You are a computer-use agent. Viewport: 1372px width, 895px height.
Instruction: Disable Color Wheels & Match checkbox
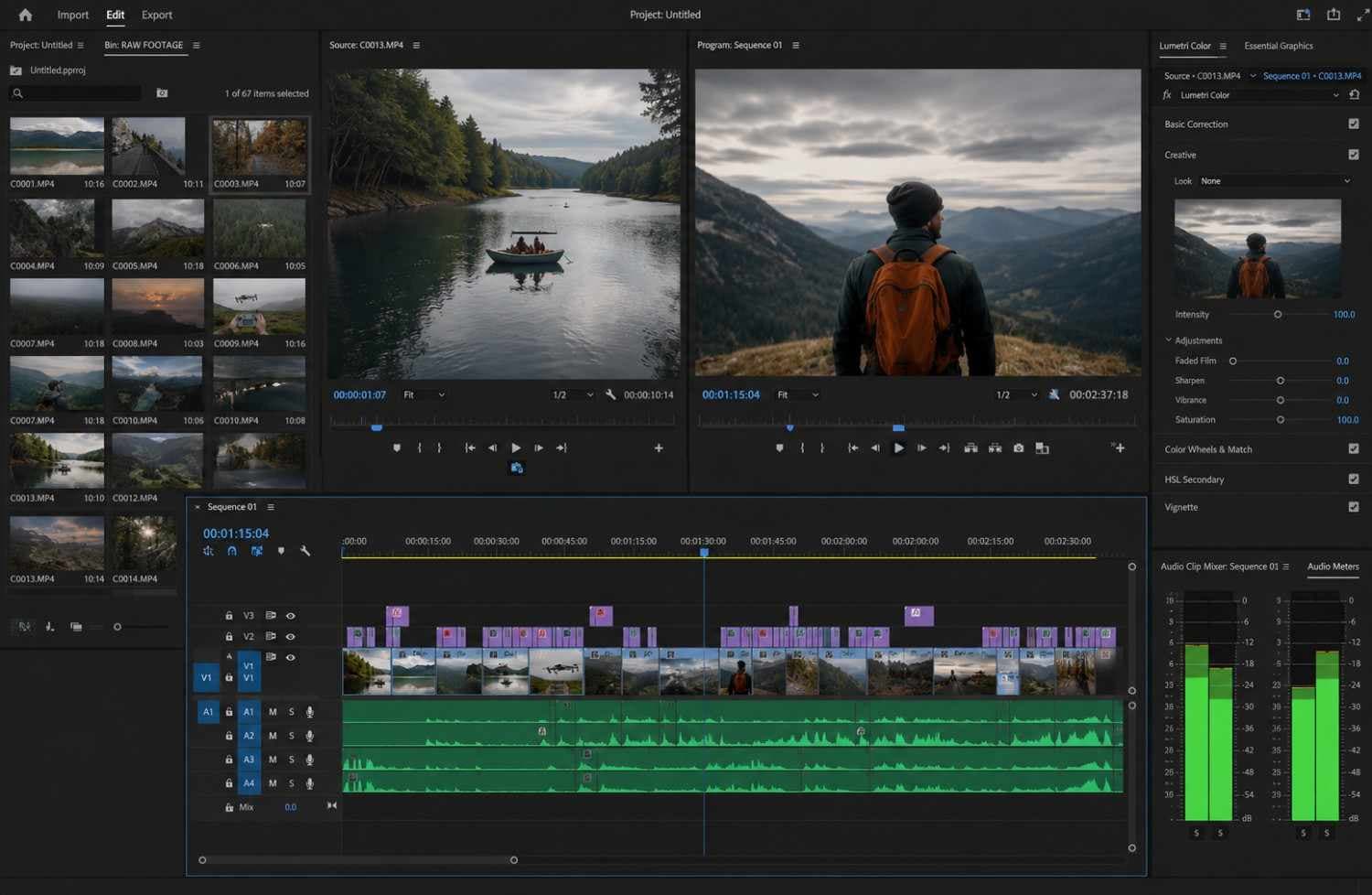[1354, 448]
